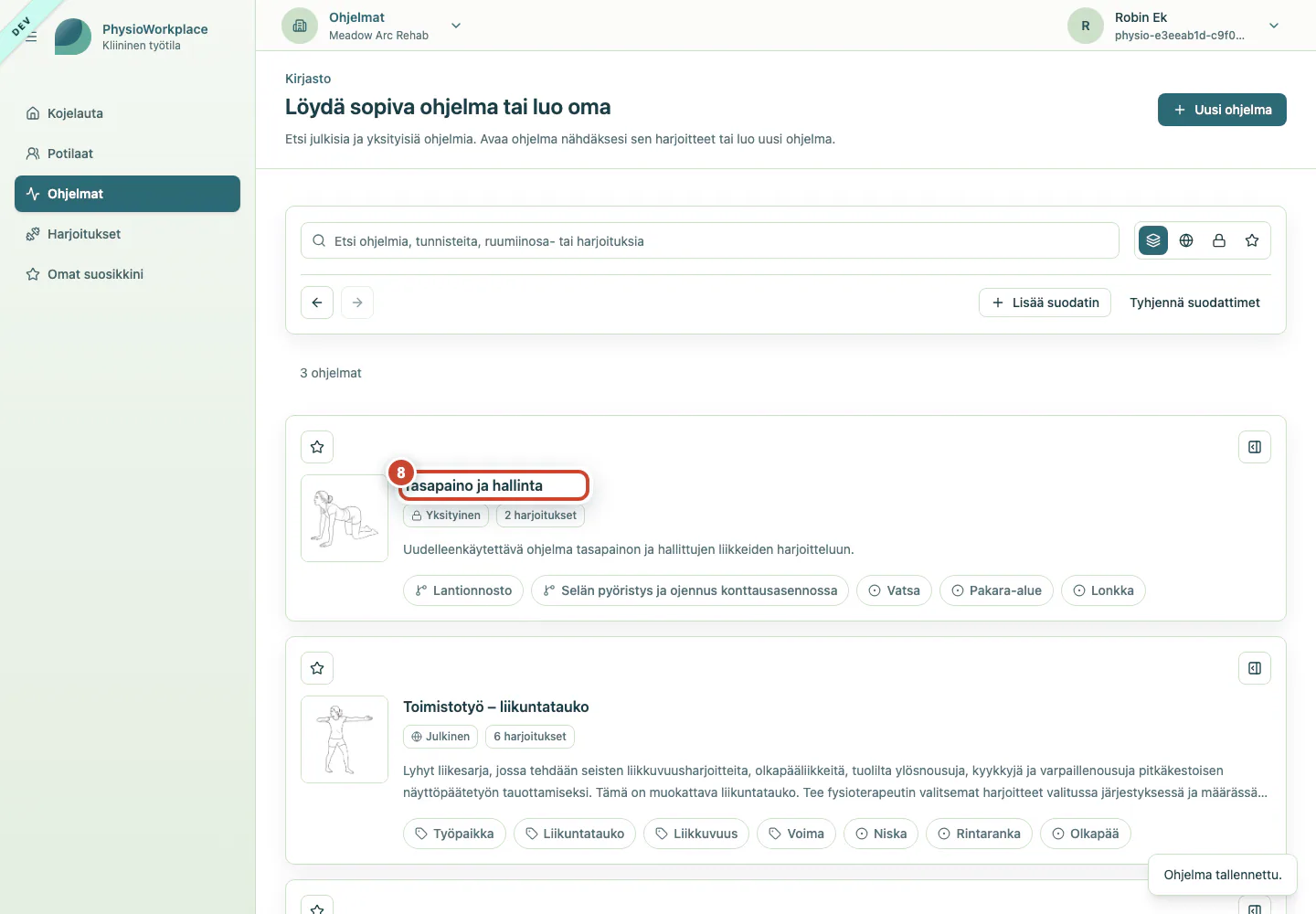Favorite the Toimistotyö – liikuntatauko star
The width and height of the screenshot is (1316, 914).
pyautogui.click(x=317, y=668)
